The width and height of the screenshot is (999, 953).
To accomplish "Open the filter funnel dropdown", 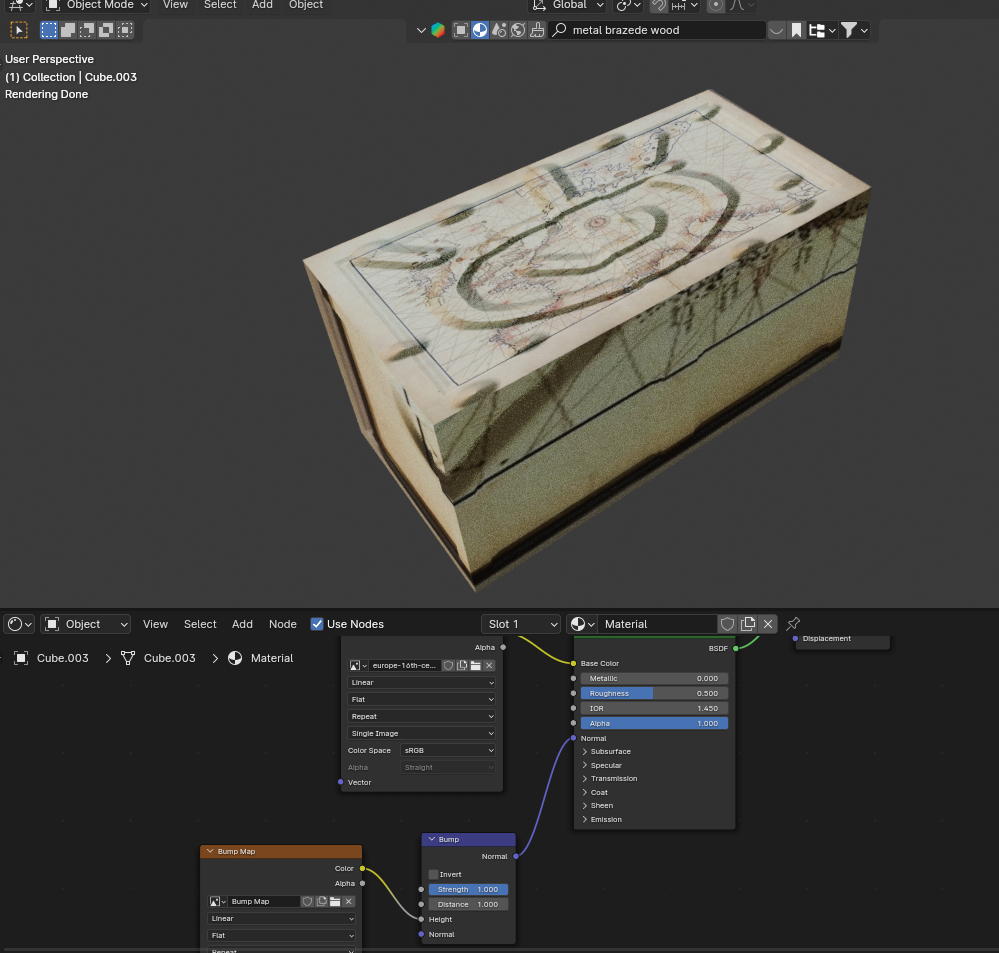I will (x=854, y=30).
